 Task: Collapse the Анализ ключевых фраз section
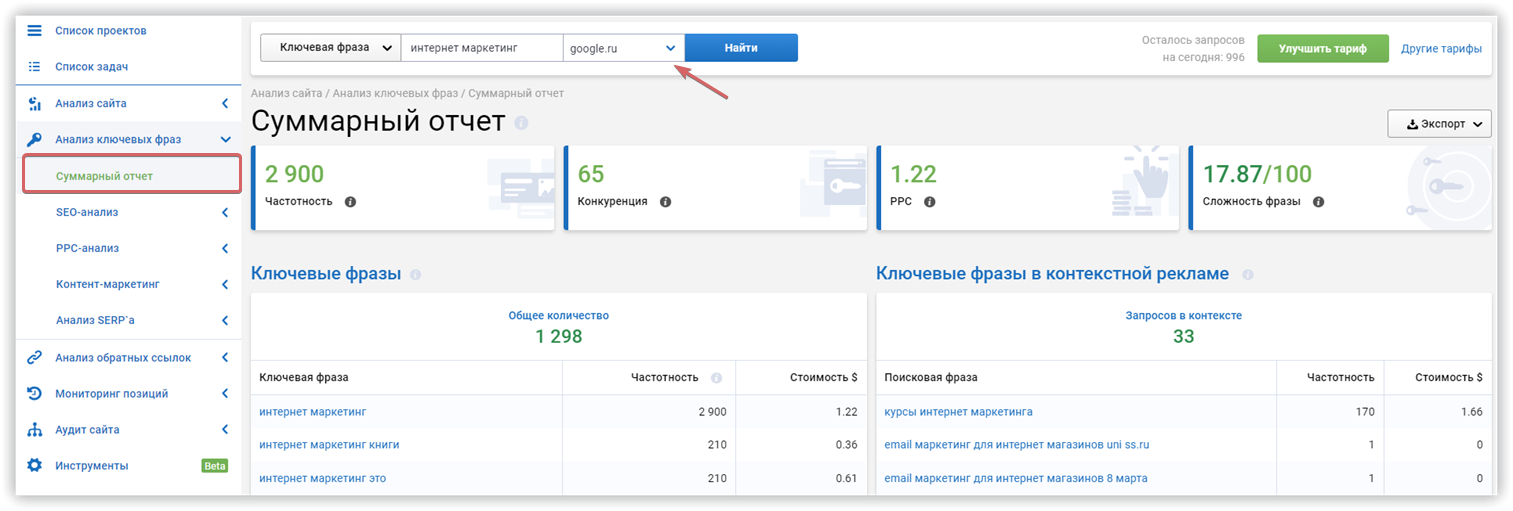point(225,140)
